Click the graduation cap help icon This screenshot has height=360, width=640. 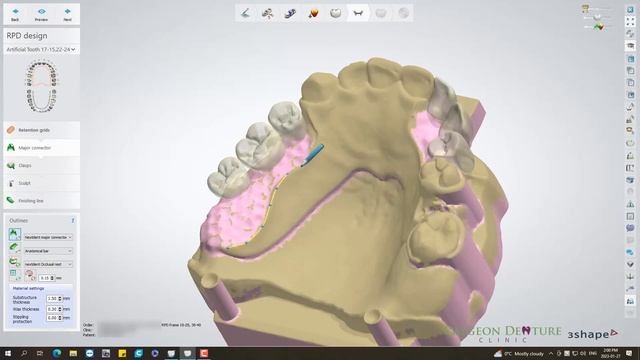tap(630, 46)
